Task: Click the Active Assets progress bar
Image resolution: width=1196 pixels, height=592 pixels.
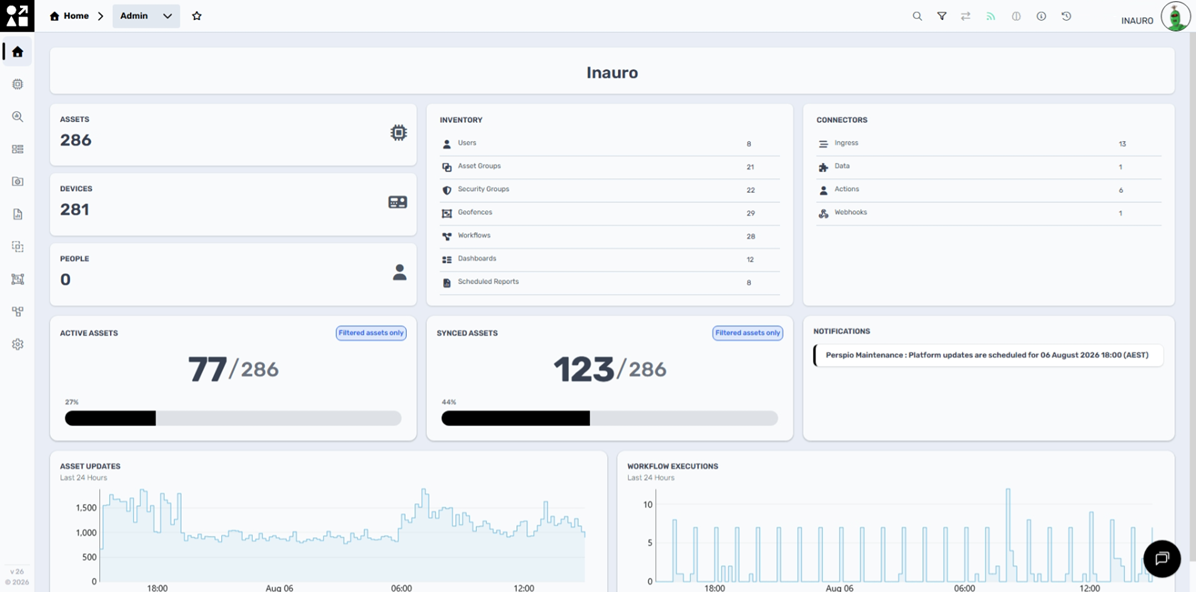Action: point(233,418)
